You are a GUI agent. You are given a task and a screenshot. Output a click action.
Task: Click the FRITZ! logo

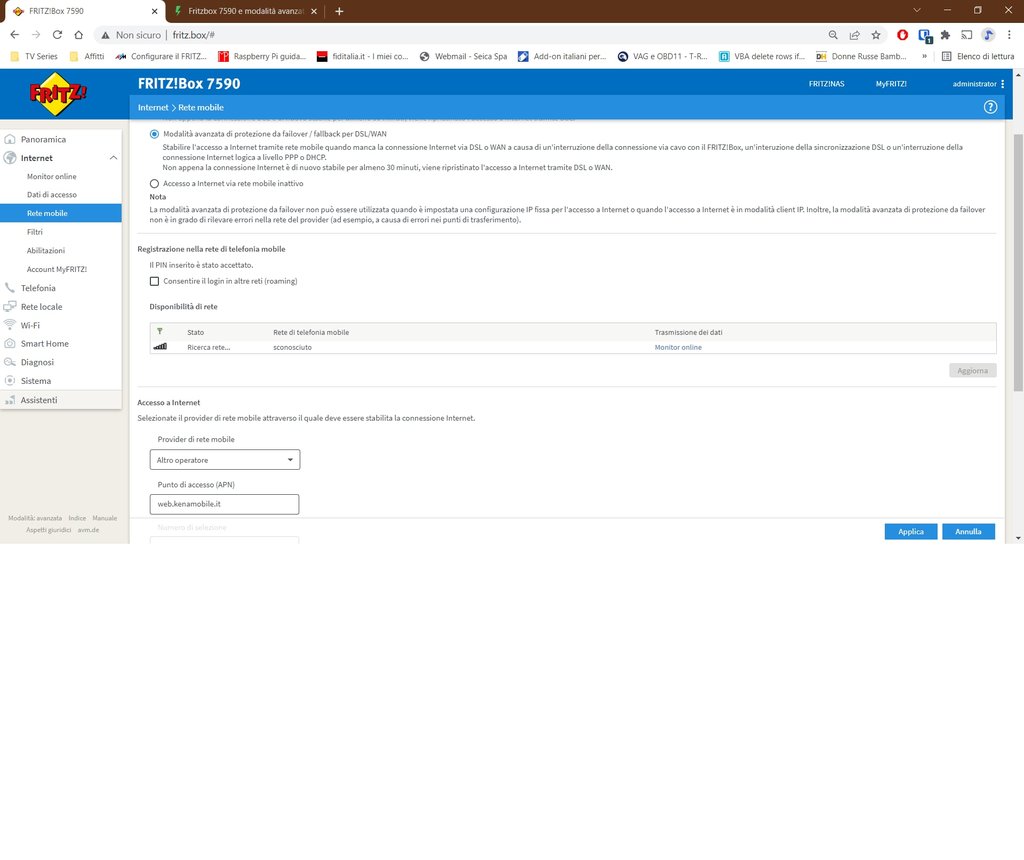[x=57, y=94]
